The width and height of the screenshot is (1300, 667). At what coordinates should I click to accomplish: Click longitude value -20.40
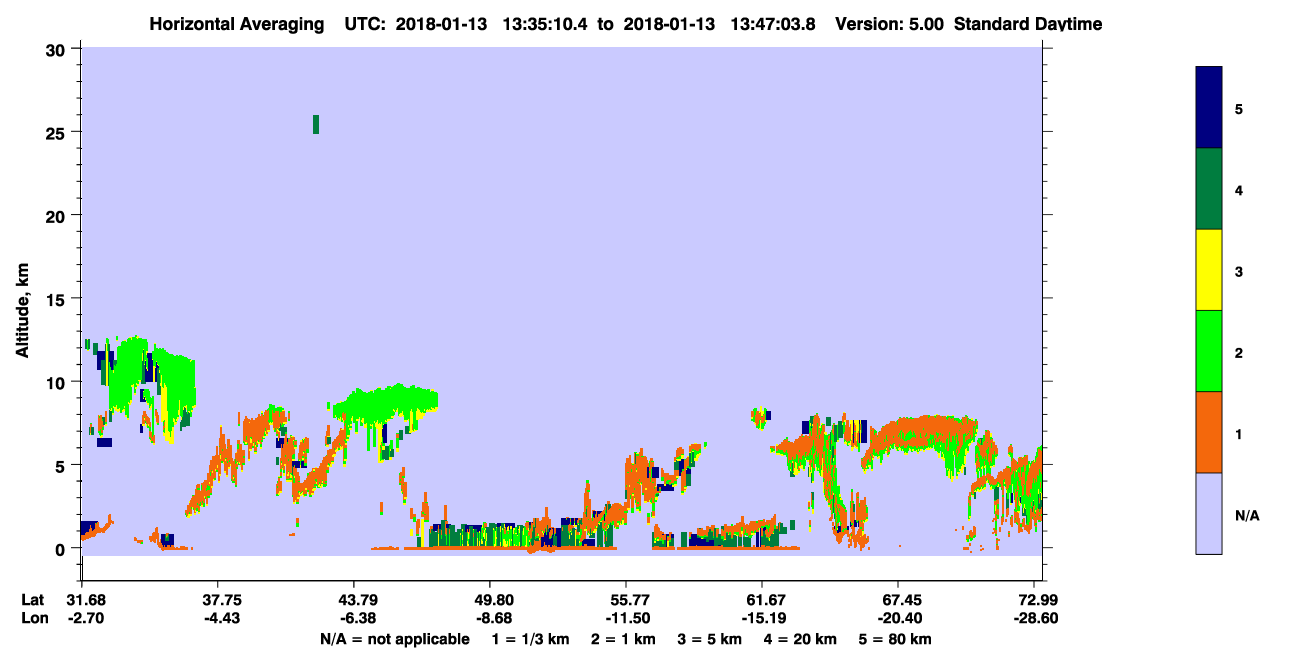point(898,618)
